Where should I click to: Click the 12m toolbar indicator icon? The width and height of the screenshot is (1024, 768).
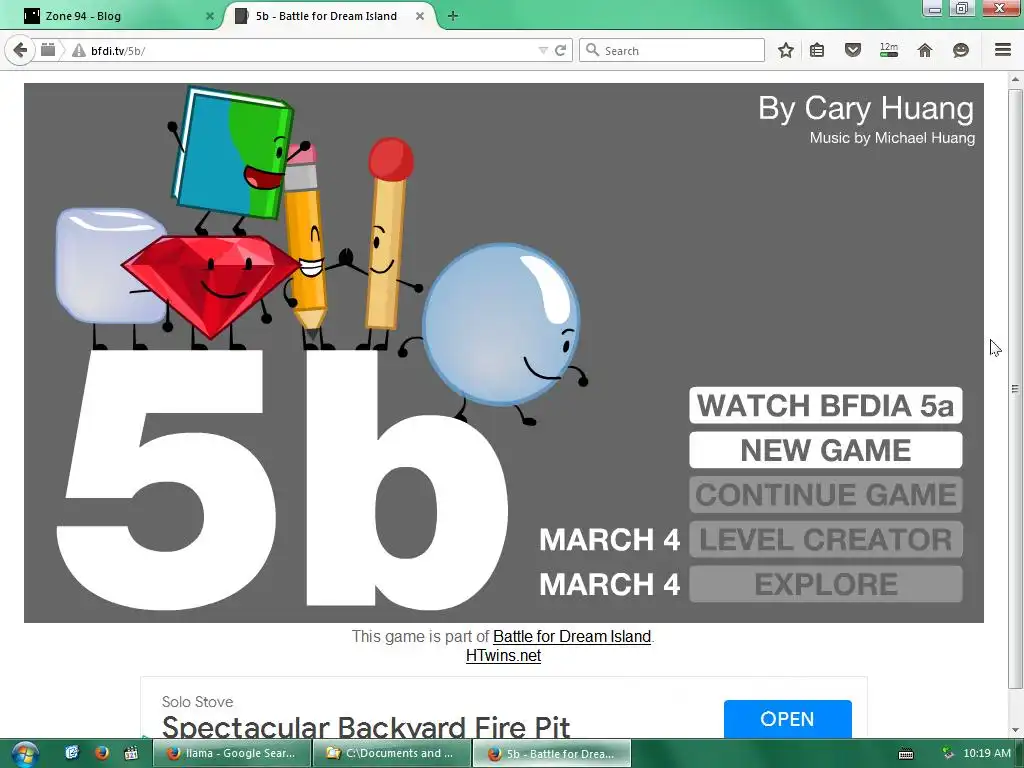pyautogui.click(x=889, y=50)
